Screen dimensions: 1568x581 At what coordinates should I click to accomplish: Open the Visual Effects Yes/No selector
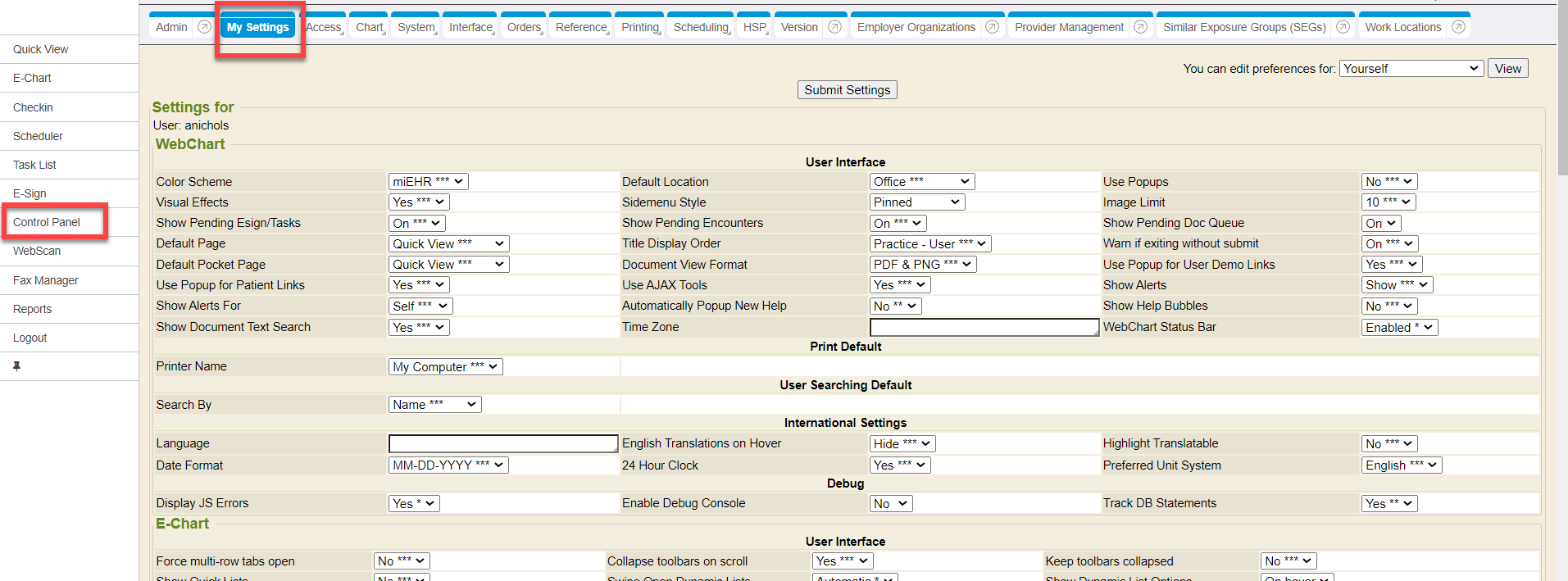tap(418, 202)
